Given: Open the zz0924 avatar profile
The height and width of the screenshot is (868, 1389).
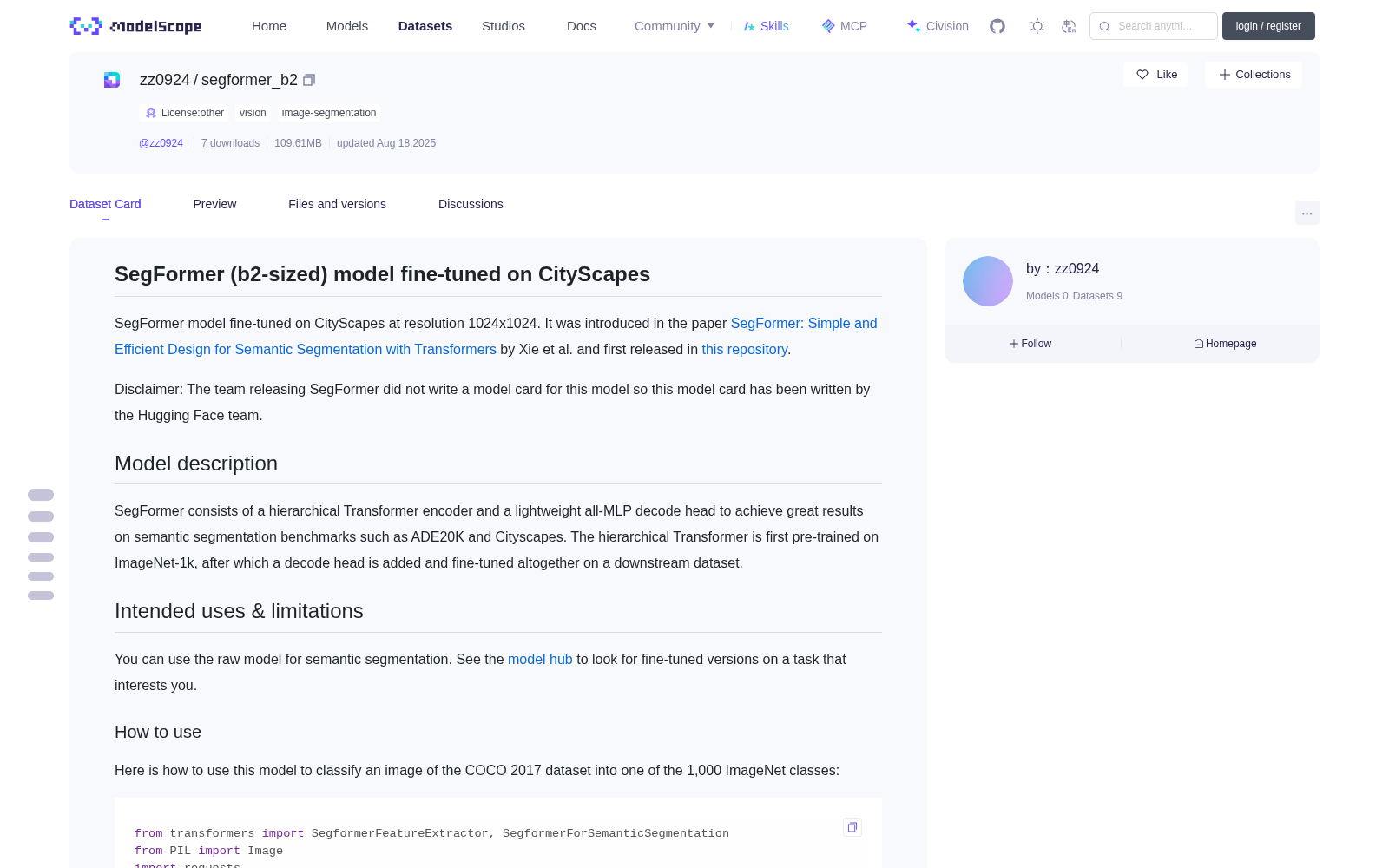Looking at the screenshot, I should coord(988,281).
